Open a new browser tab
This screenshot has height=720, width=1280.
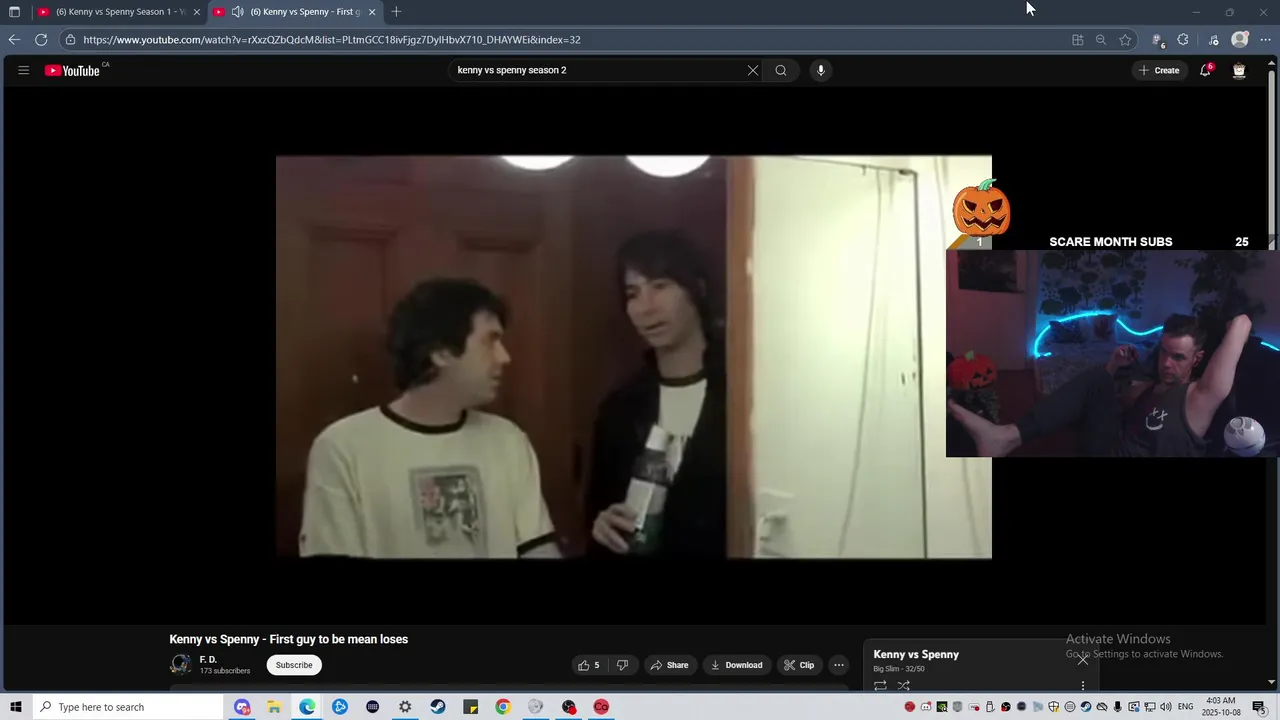(x=396, y=12)
